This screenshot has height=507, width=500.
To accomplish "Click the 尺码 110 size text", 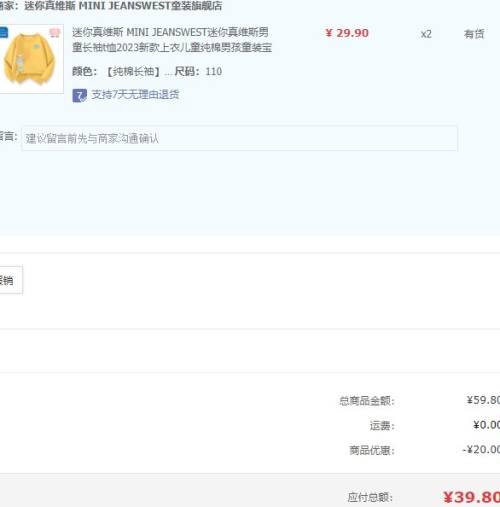I will pyautogui.click(x=198, y=71).
